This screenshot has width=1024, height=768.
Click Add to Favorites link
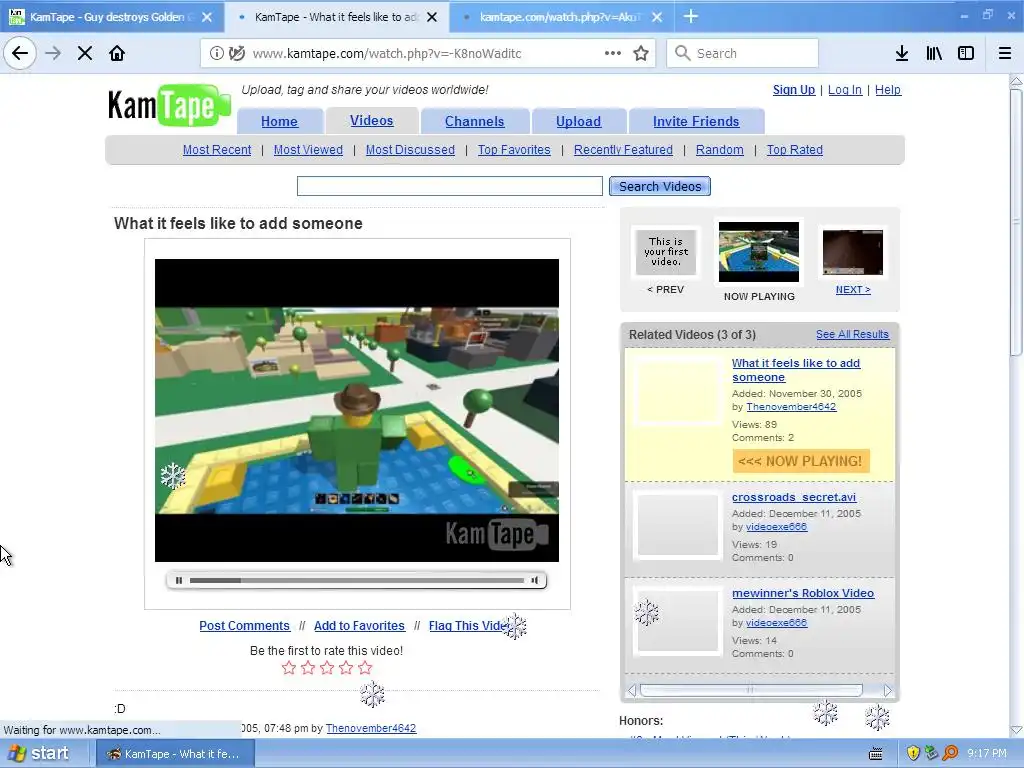pos(359,626)
